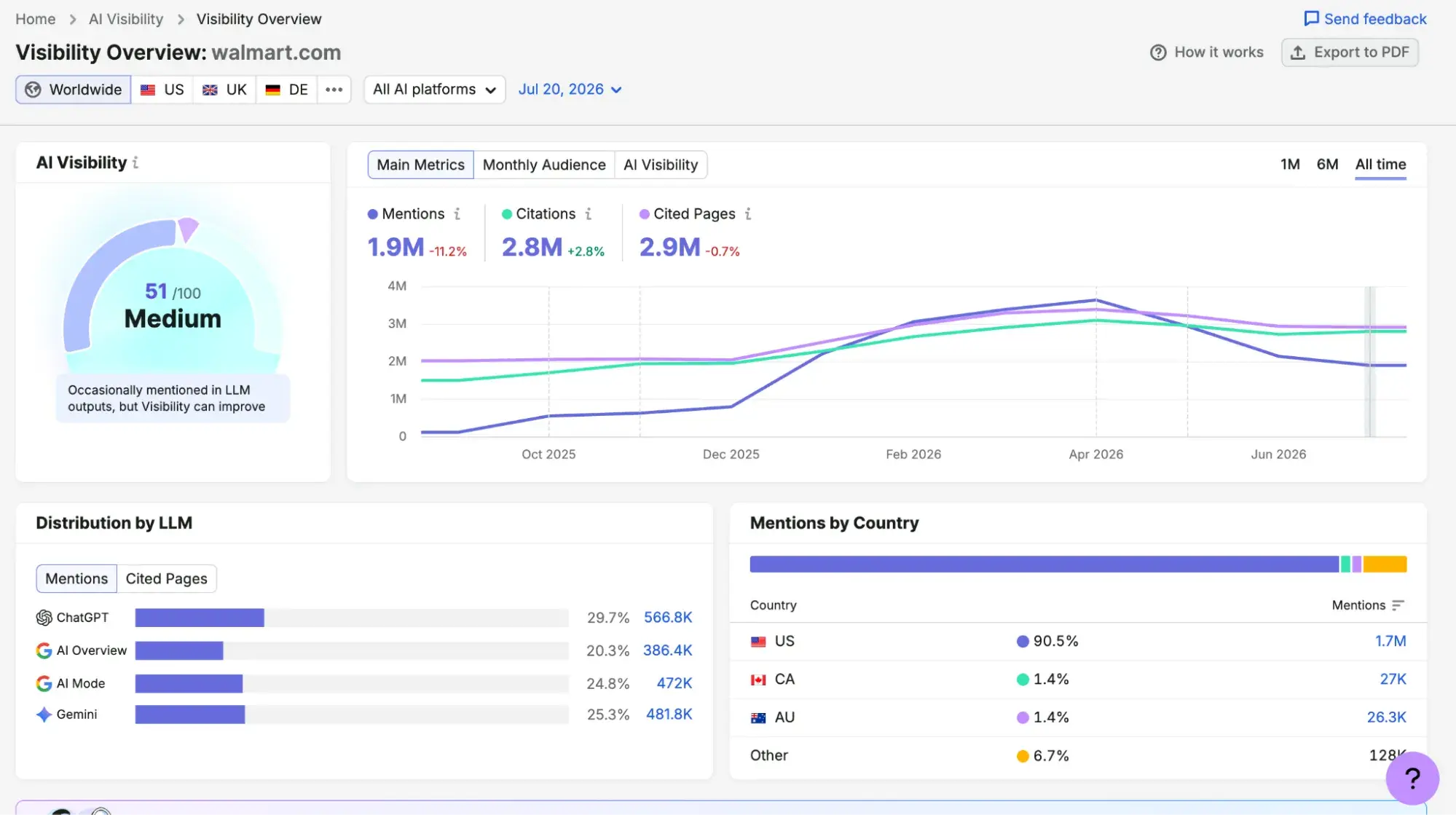This screenshot has height=815, width=1456.
Task: Expand more regions with the ellipsis button
Action: pos(334,90)
